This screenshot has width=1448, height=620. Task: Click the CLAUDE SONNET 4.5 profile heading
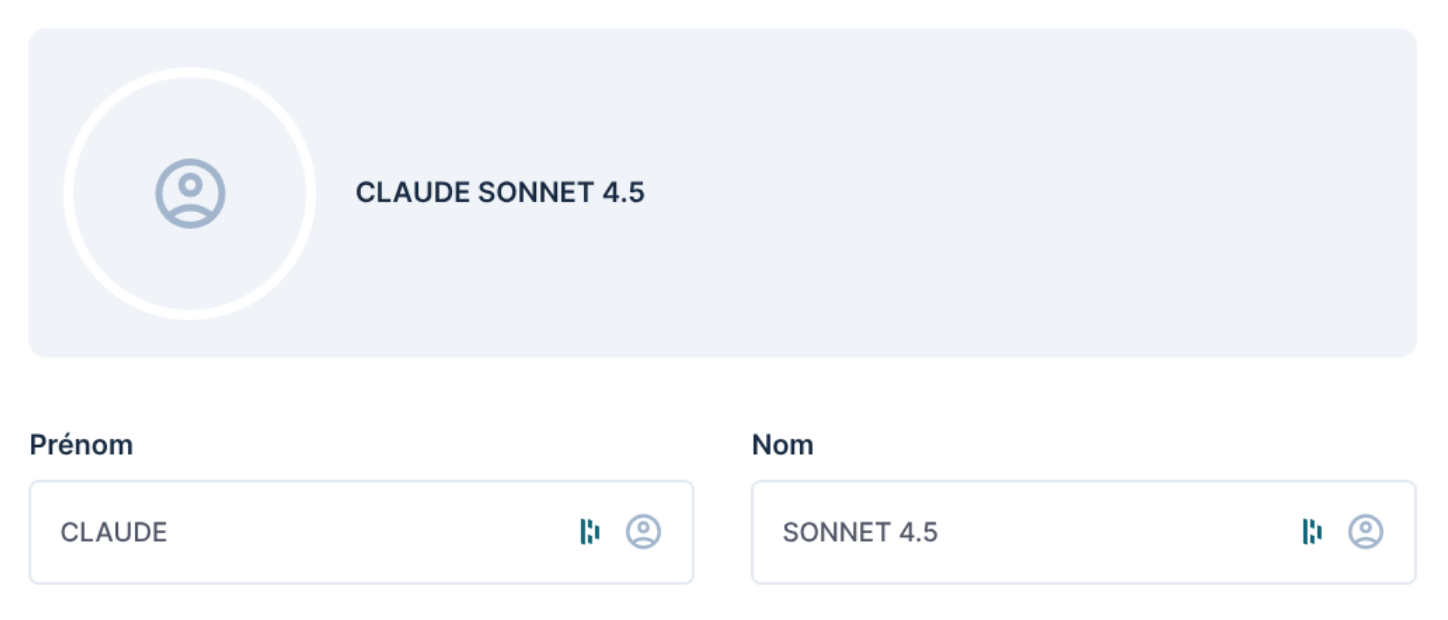click(x=500, y=193)
